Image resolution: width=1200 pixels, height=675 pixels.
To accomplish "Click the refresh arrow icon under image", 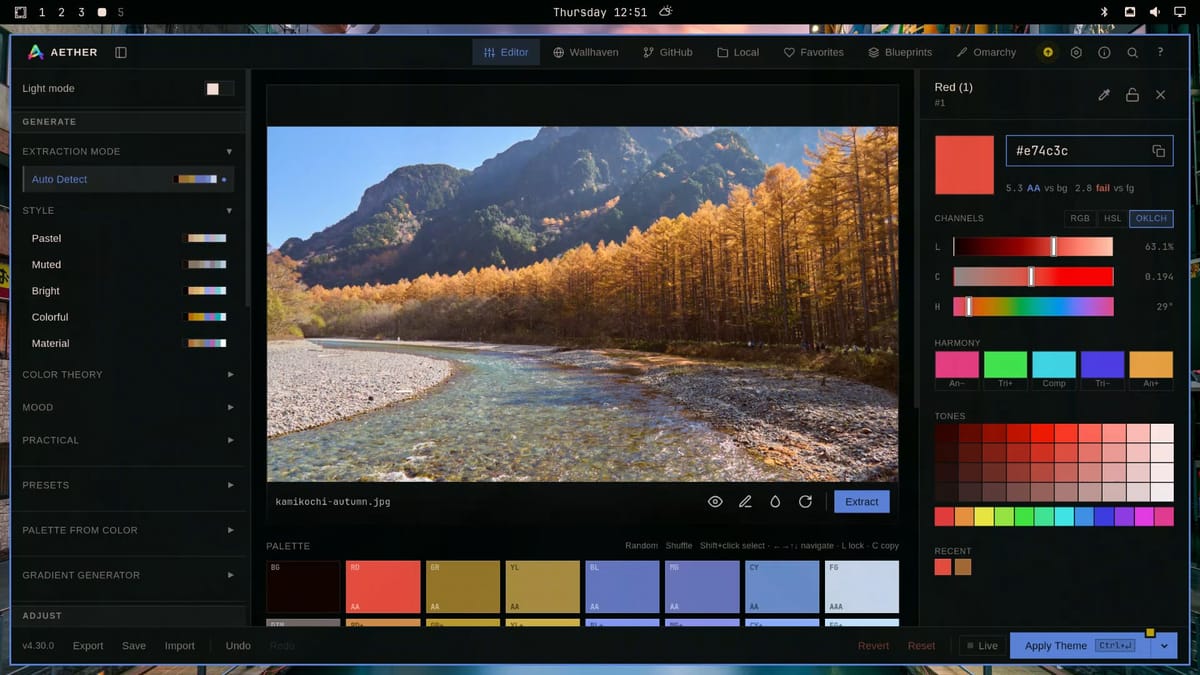I will (805, 502).
